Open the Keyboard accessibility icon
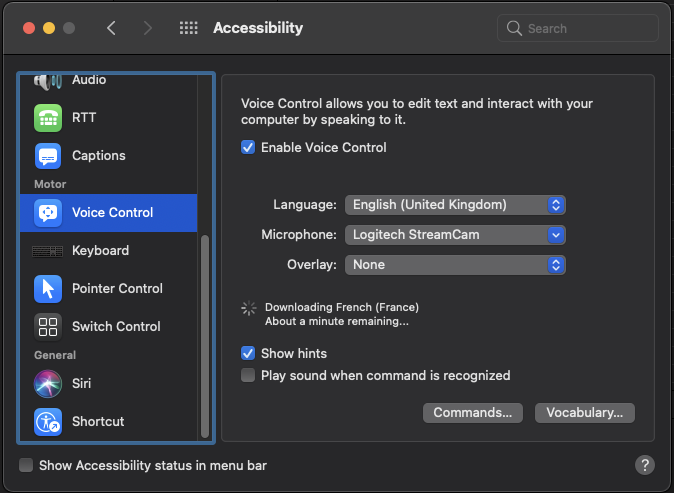674x493 pixels. point(48,251)
